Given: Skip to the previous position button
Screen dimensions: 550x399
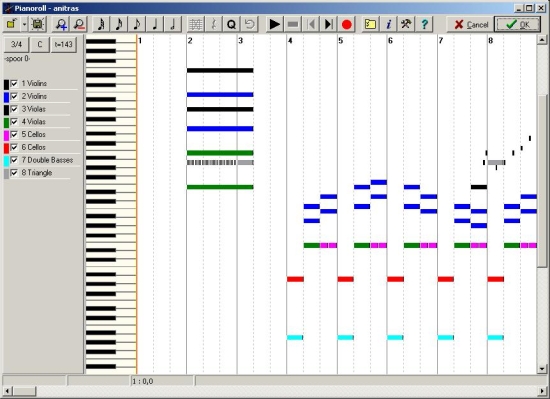Looking at the screenshot, I should (x=310, y=24).
